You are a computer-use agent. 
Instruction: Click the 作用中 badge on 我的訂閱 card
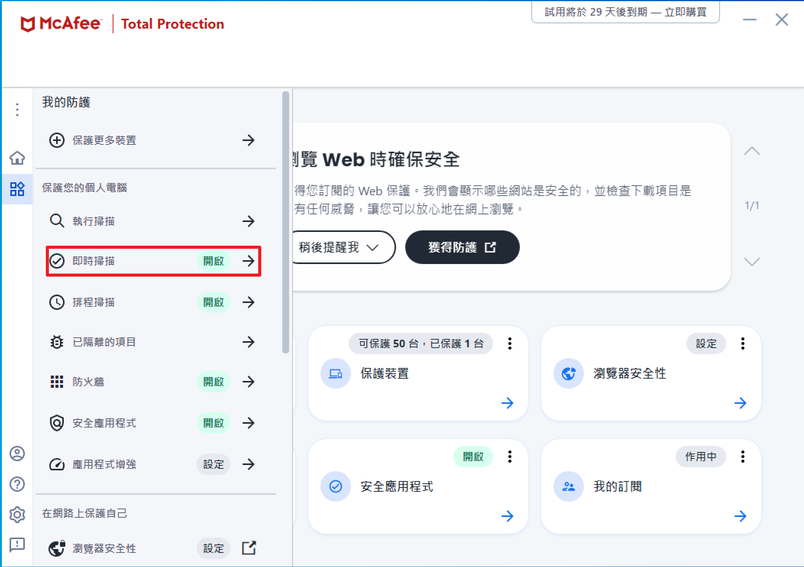tap(700, 456)
